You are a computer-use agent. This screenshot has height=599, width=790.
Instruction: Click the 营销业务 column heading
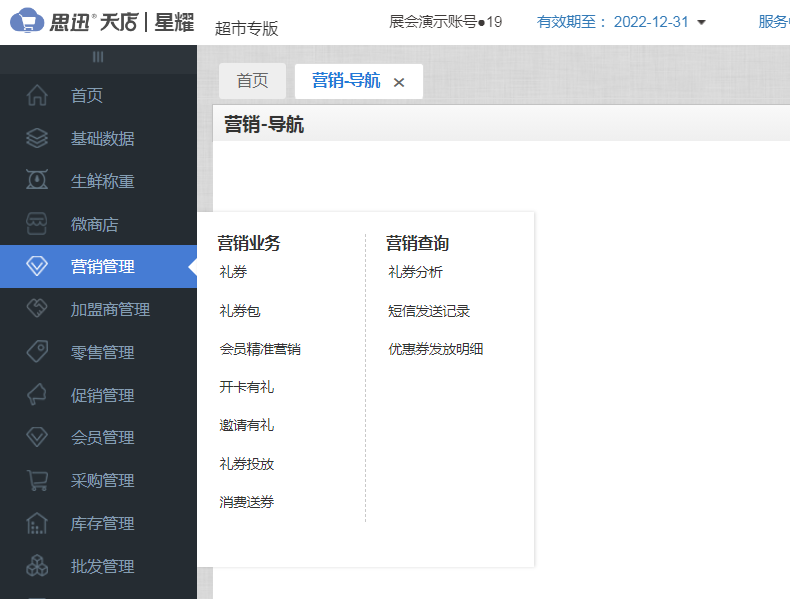pyautogui.click(x=248, y=243)
